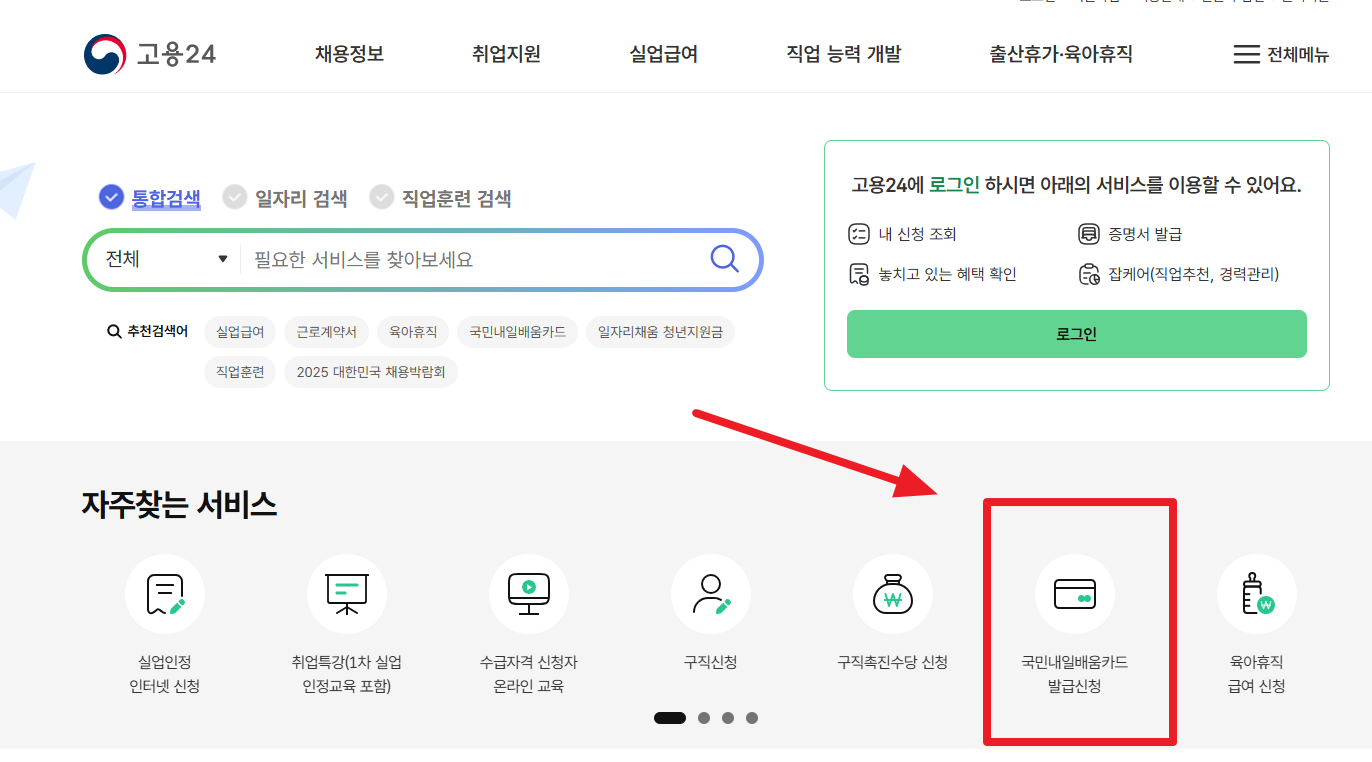Open the 국민내일배움카드 recommended keyword link
The width and height of the screenshot is (1372, 762).
pos(517,331)
